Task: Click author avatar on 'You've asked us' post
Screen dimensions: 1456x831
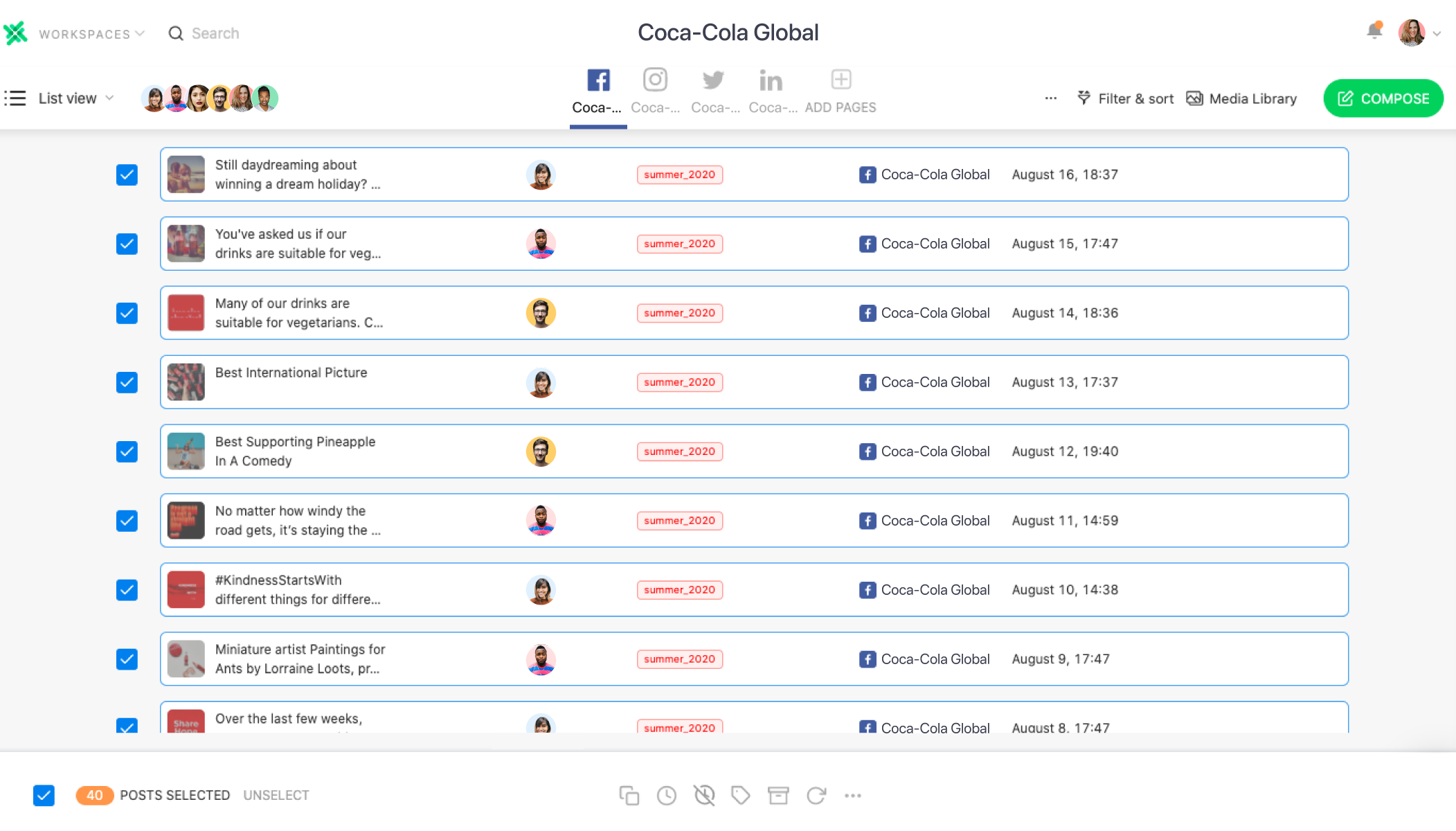Action: (541, 244)
